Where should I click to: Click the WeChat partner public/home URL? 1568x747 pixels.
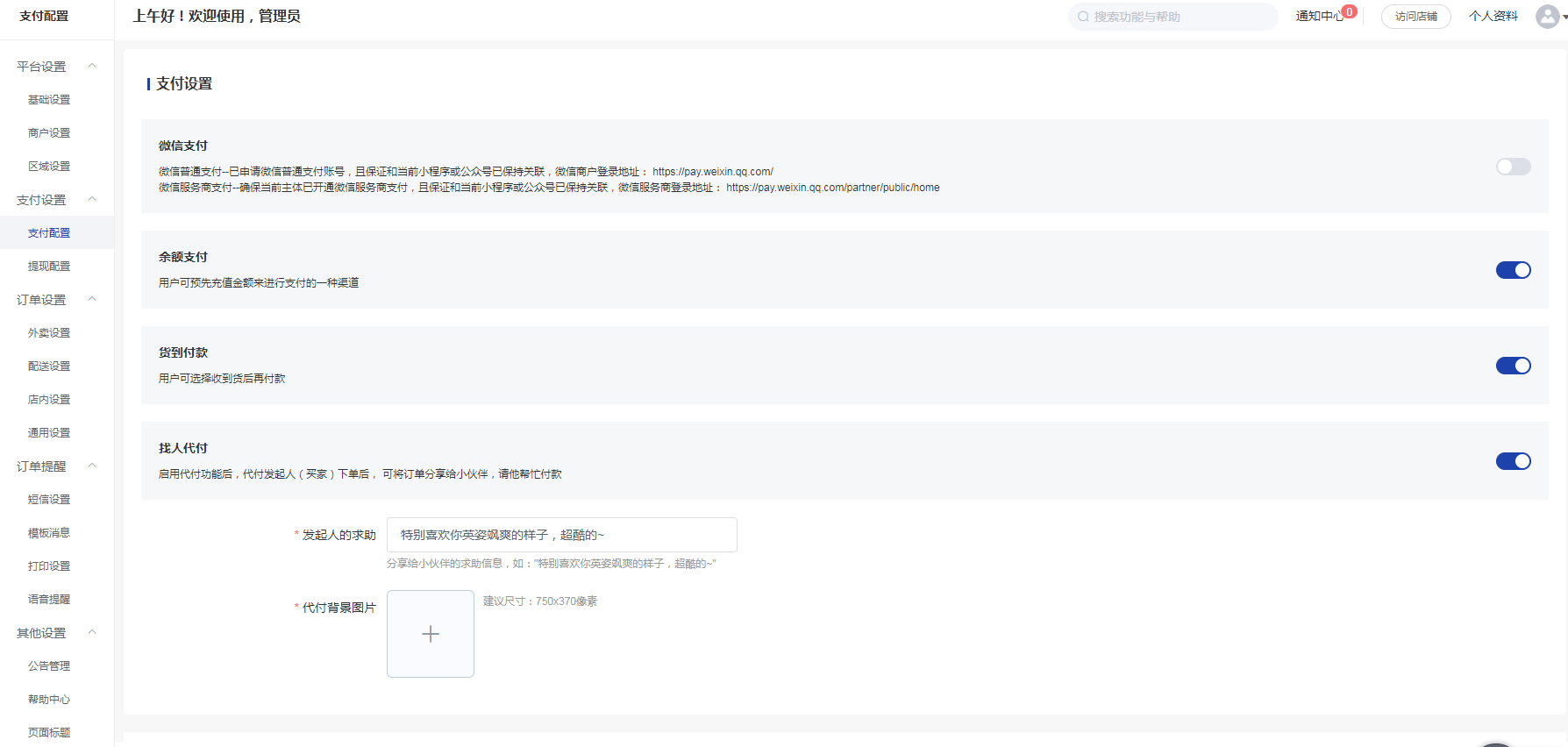(x=833, y=188)
